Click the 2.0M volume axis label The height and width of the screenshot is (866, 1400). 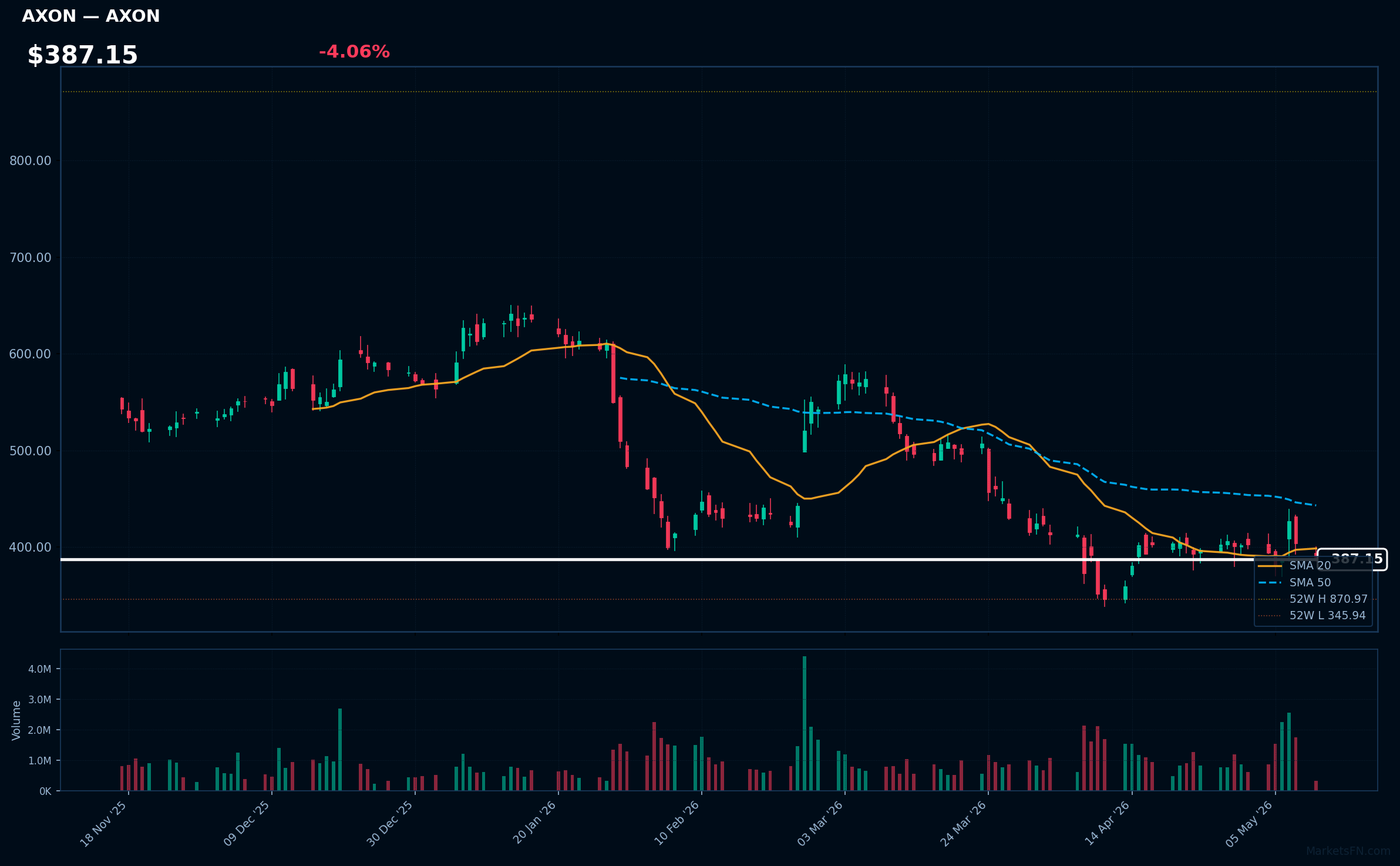pyautogui.click(x=40, y=730)
